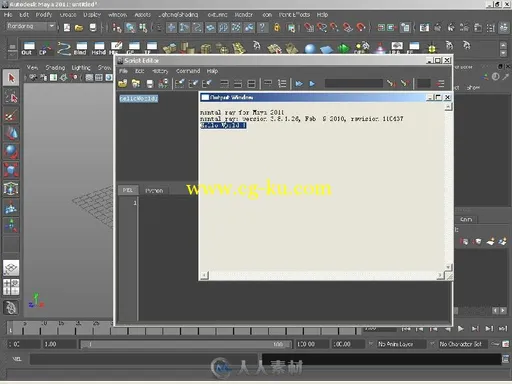Open the Command menu in Script Editor
This screenshot has width=512, height=384.
point(188,71)
